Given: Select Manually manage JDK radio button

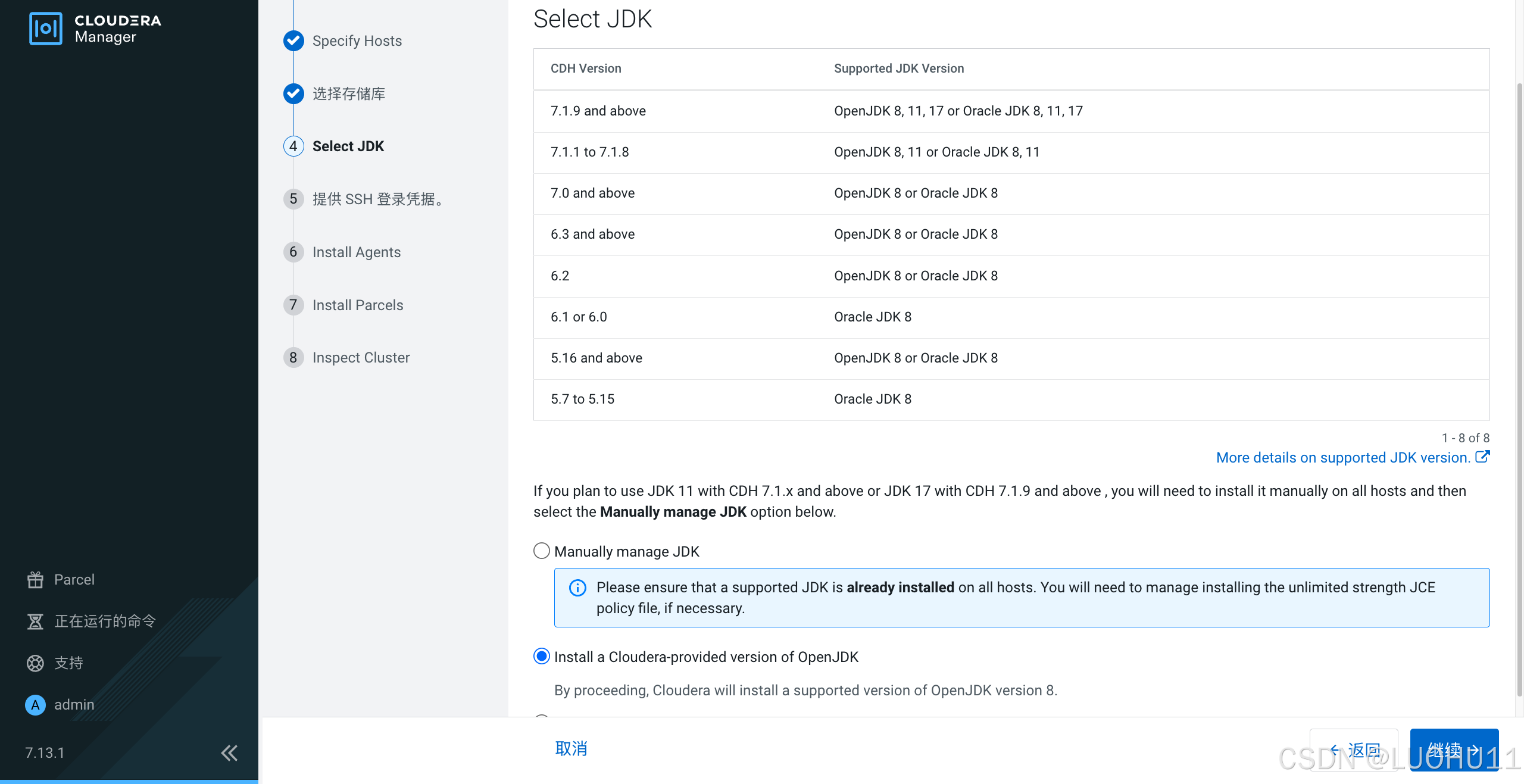Looking at the screenshot, I should [541, 551].
